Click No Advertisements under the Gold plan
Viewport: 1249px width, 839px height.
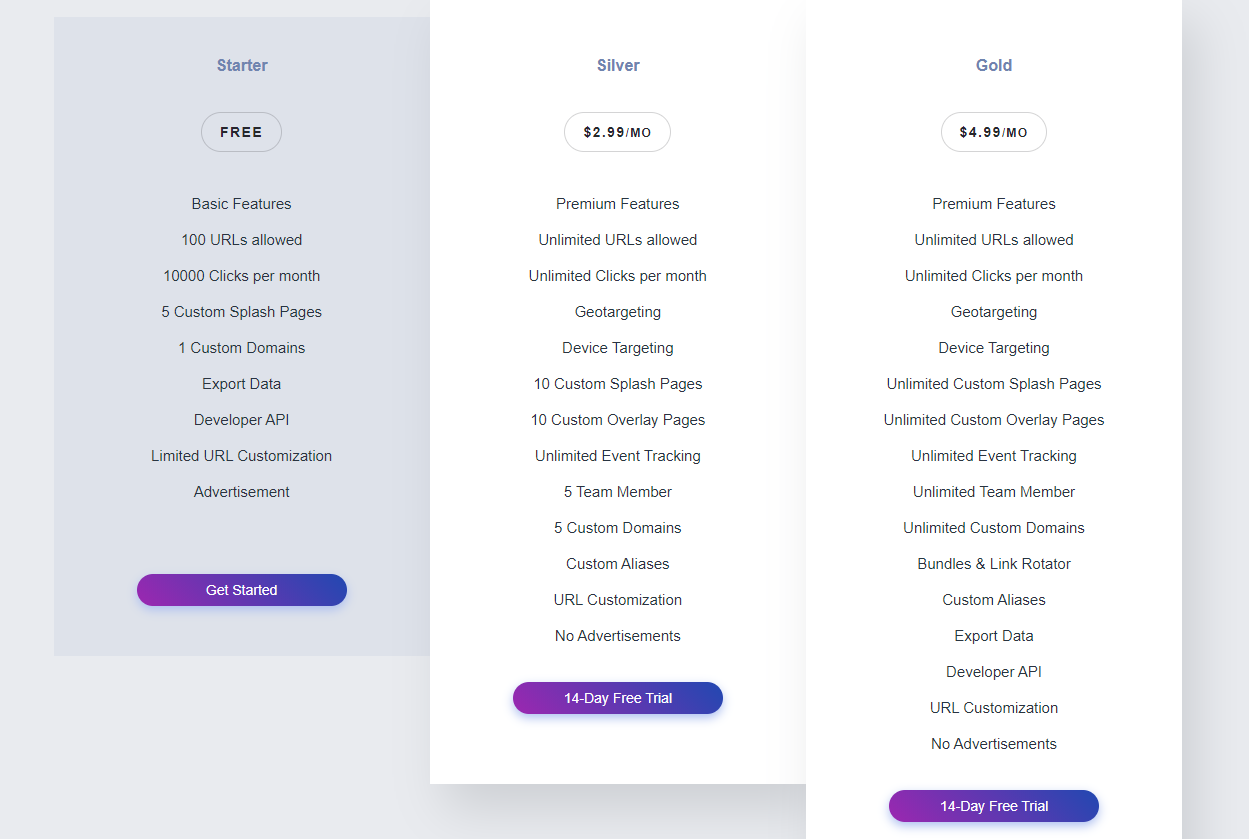pyautogui.click(x=993, y=743)
